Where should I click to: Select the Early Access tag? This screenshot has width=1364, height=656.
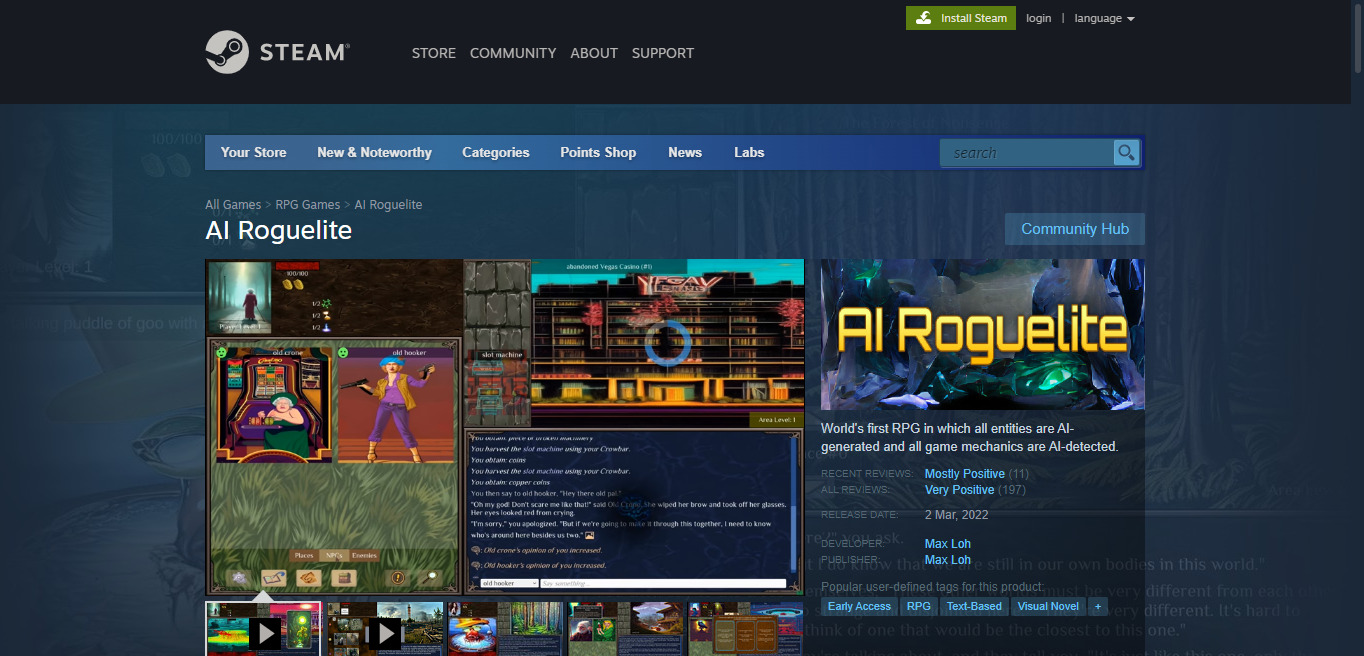(859, 606)
